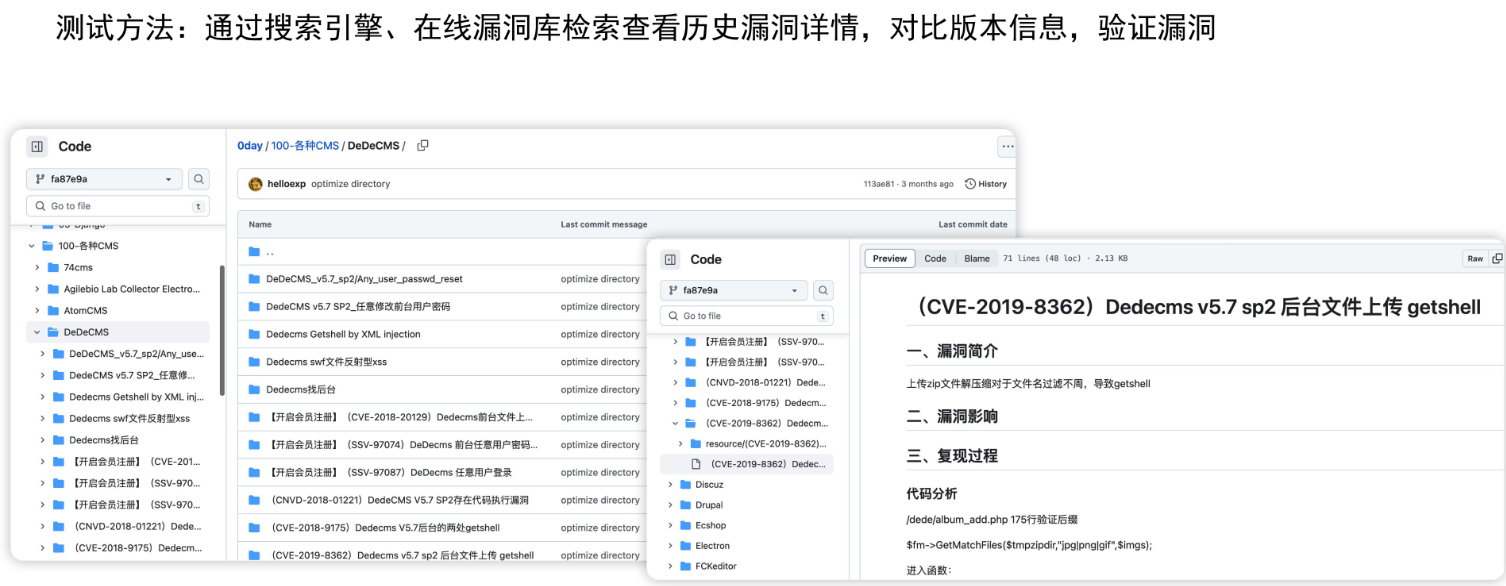
Task: Open the History link
Action: tap(986, 184)
